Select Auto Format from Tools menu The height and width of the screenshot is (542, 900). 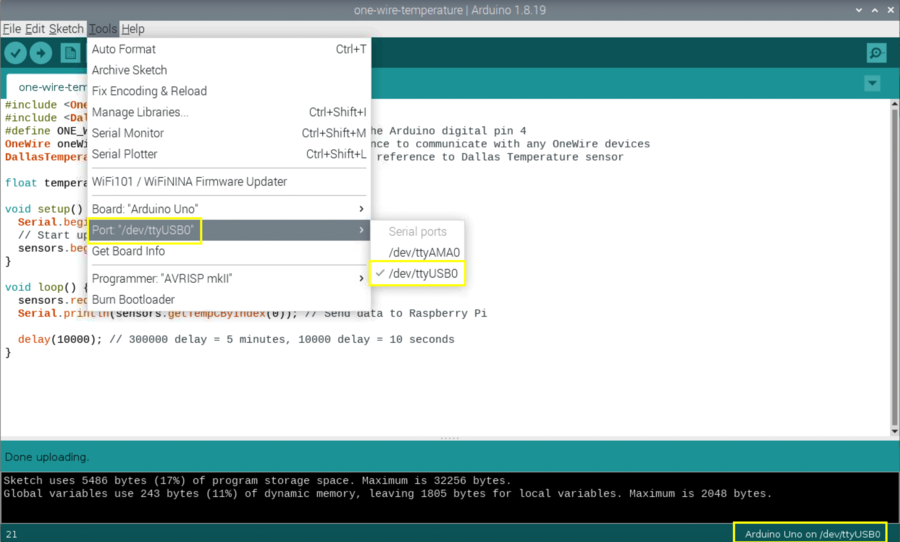click(x=124, y=49)
